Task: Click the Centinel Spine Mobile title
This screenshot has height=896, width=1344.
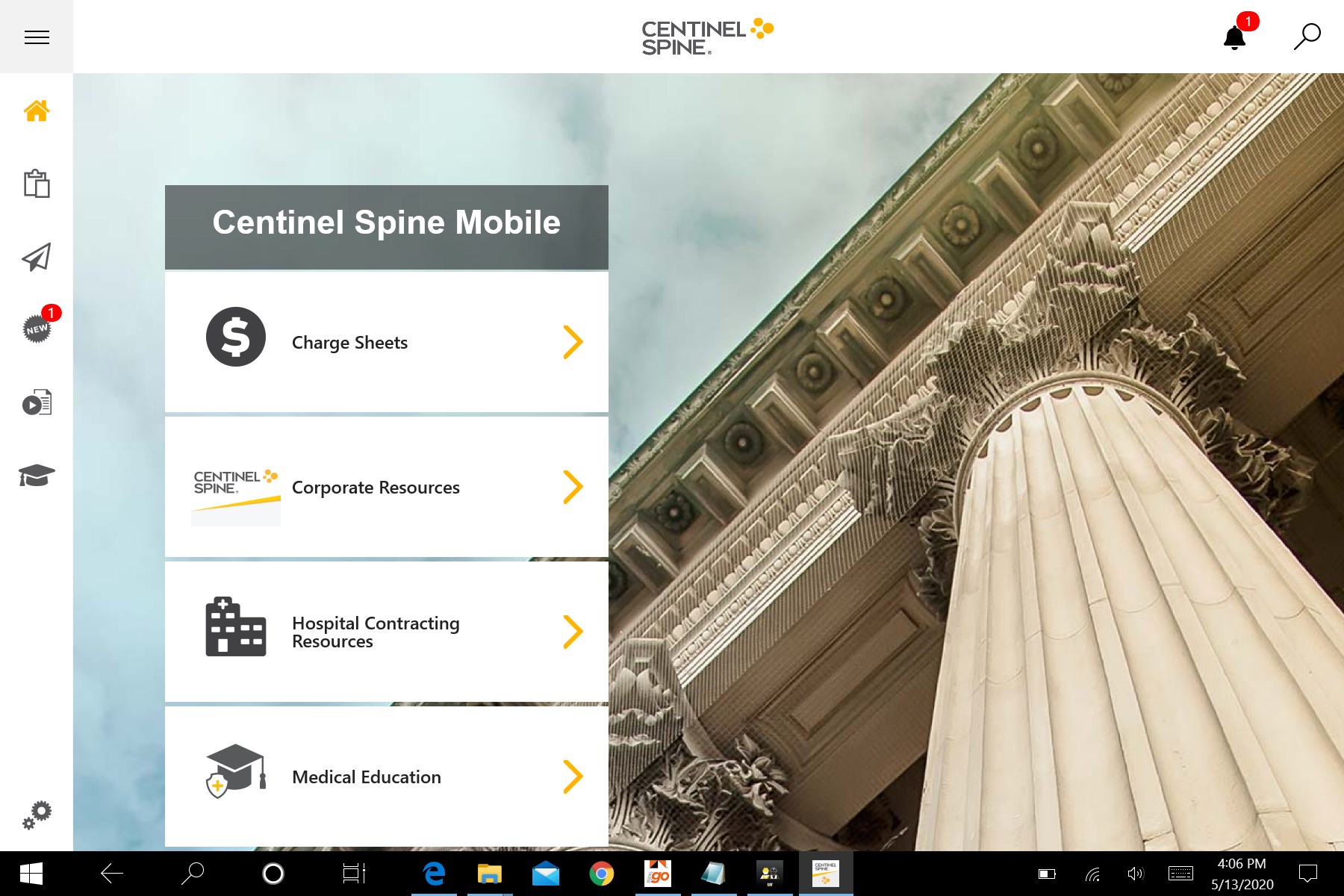Action: coord(387,223)
